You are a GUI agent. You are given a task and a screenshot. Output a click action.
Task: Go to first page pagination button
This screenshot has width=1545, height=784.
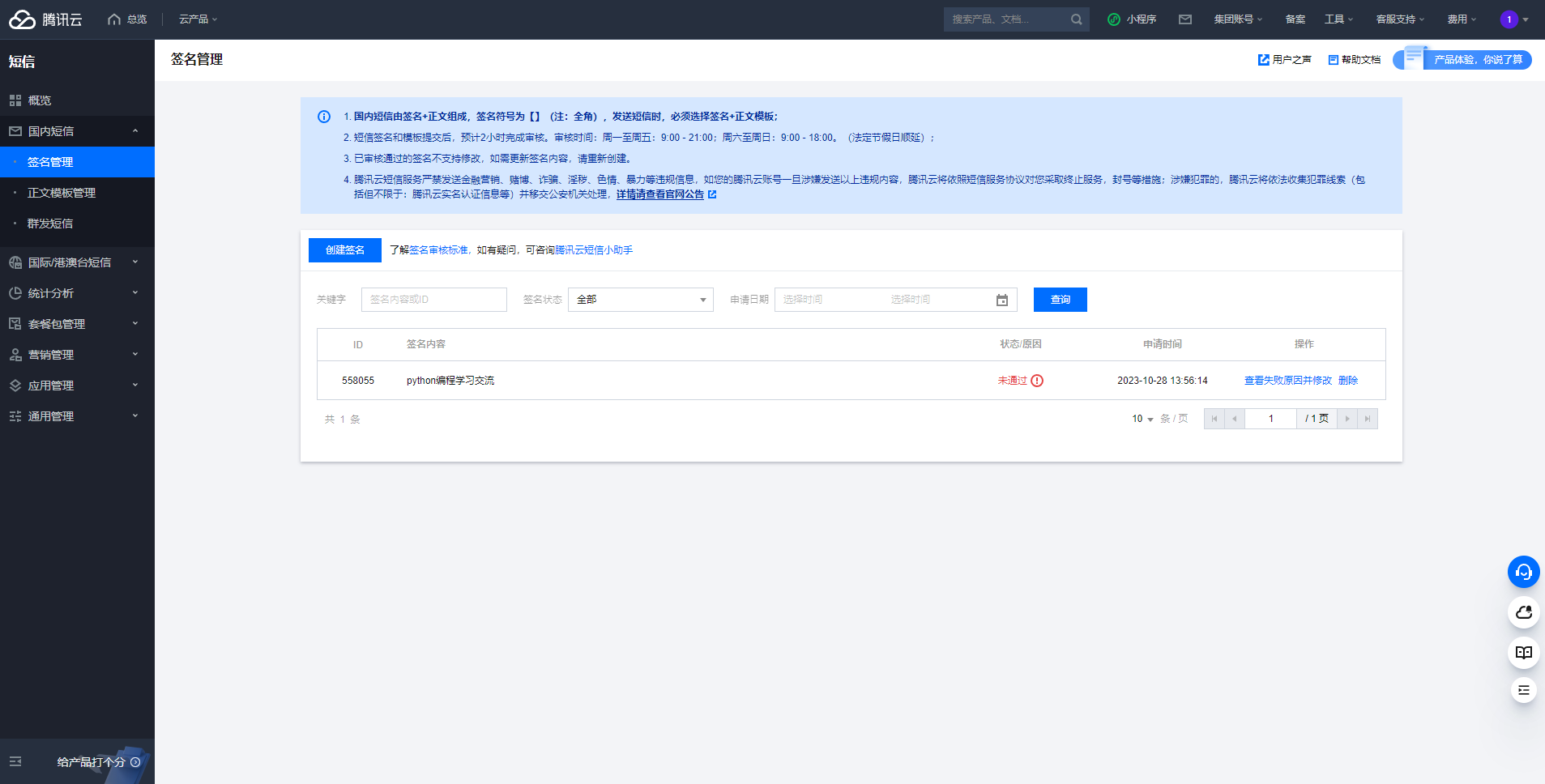[1214, 419]
